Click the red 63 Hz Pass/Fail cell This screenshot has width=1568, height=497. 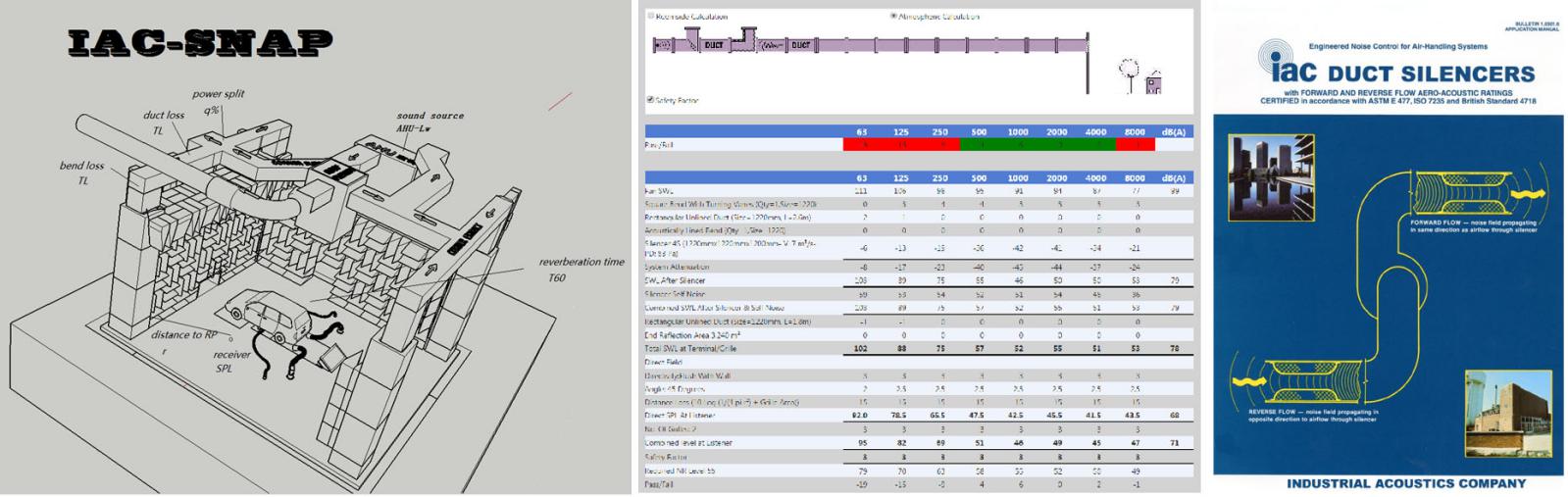[861, 145]
